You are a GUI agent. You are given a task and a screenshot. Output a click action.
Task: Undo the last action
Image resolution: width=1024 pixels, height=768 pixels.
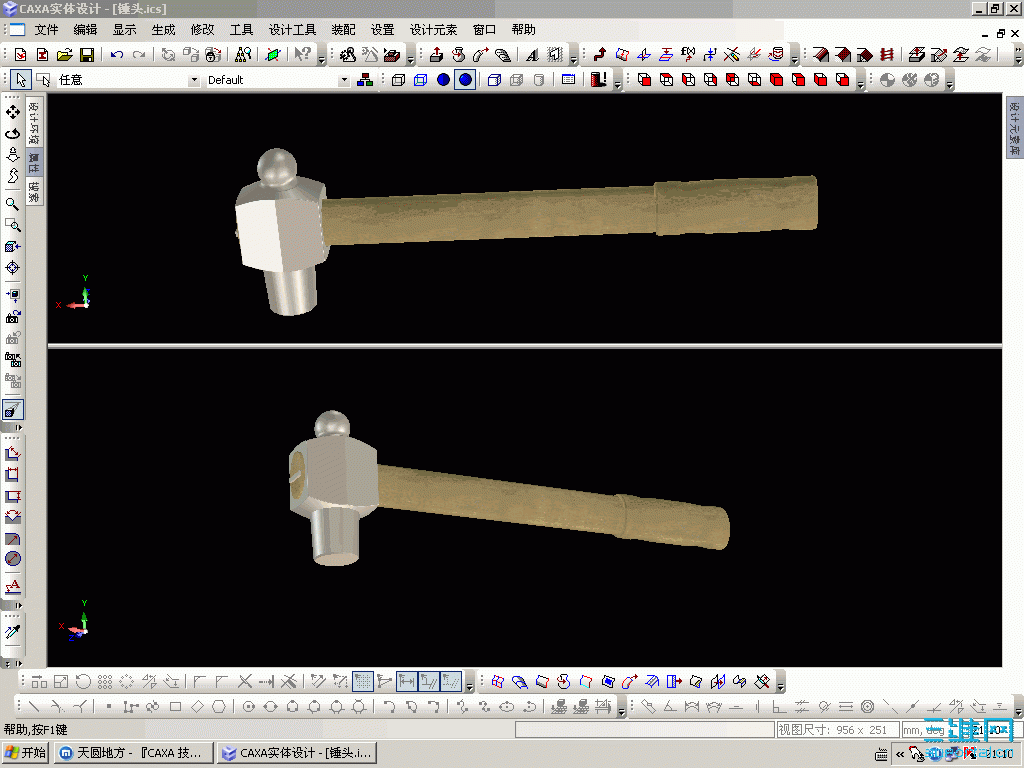(x=117, y=54)
